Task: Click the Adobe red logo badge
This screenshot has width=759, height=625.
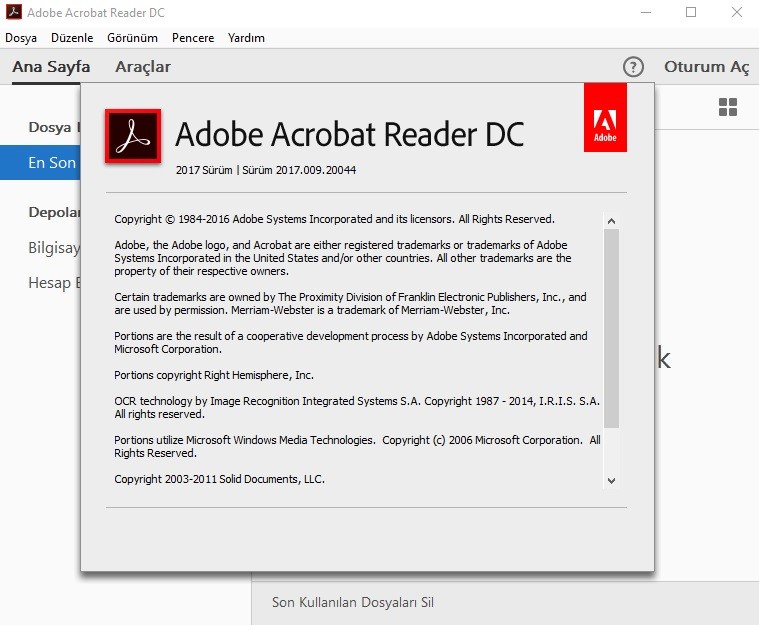Action: 605,117
